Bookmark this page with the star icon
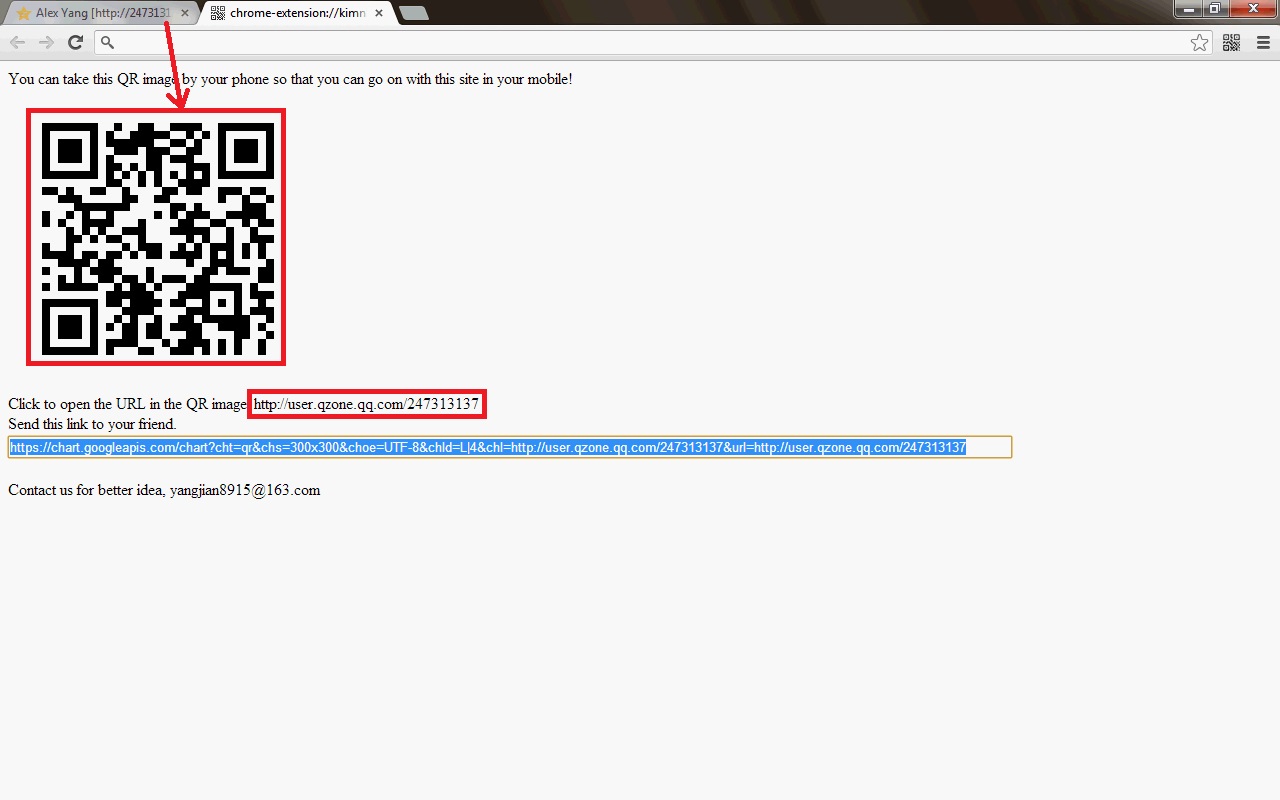 (1199, 42)
